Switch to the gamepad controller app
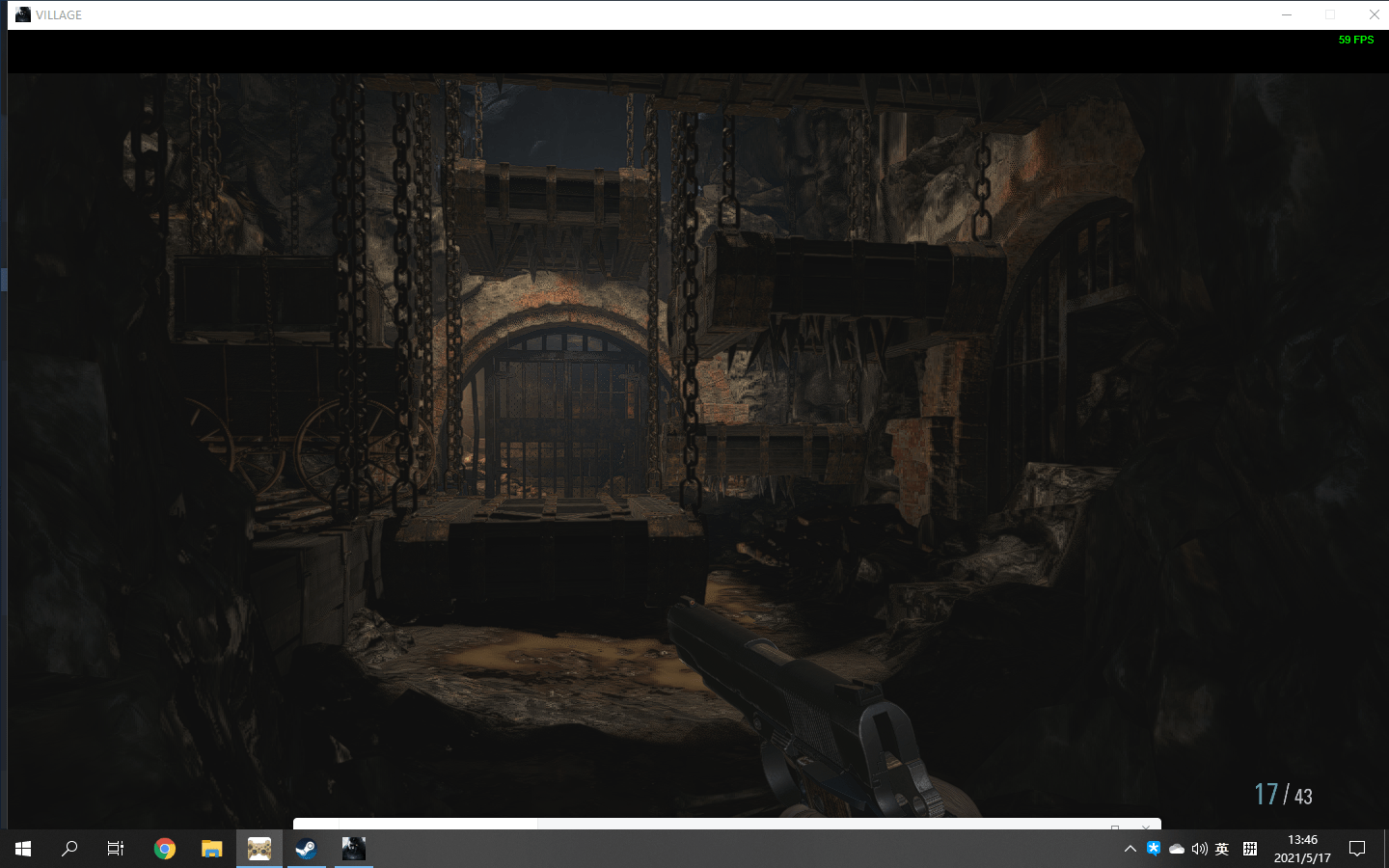Image resolution: width=1389 pixels, height=868 pixels. pyautogui.click(x=259, y=849)
